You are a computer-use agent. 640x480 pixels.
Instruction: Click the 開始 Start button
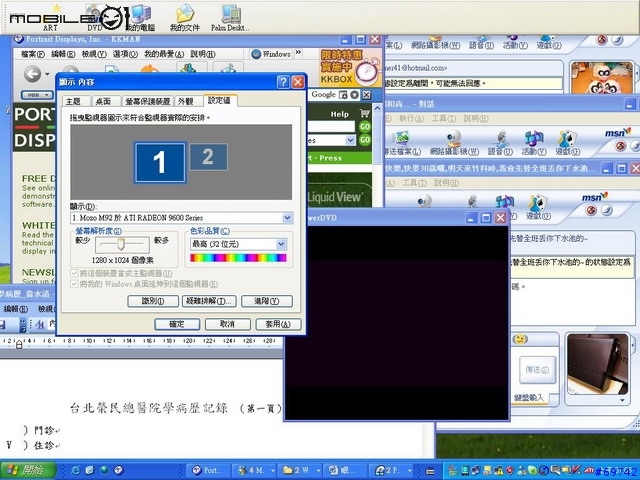[x=28, y=470]
